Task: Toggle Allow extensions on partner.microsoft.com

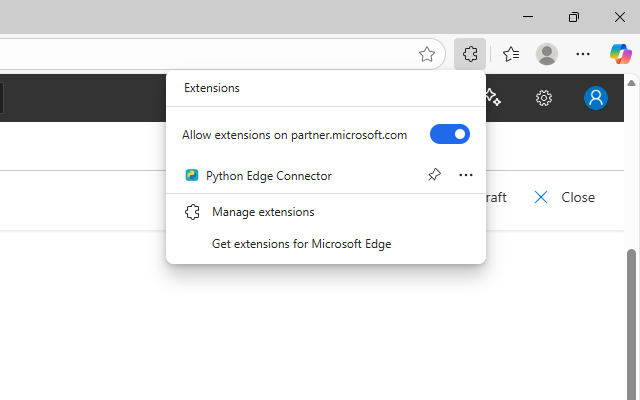Action: point(450,134)
